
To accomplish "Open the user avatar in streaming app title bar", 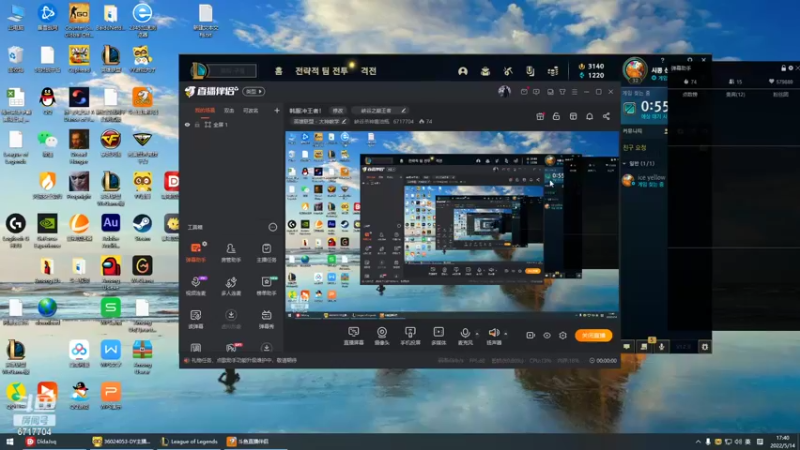I will pos(504,91).
